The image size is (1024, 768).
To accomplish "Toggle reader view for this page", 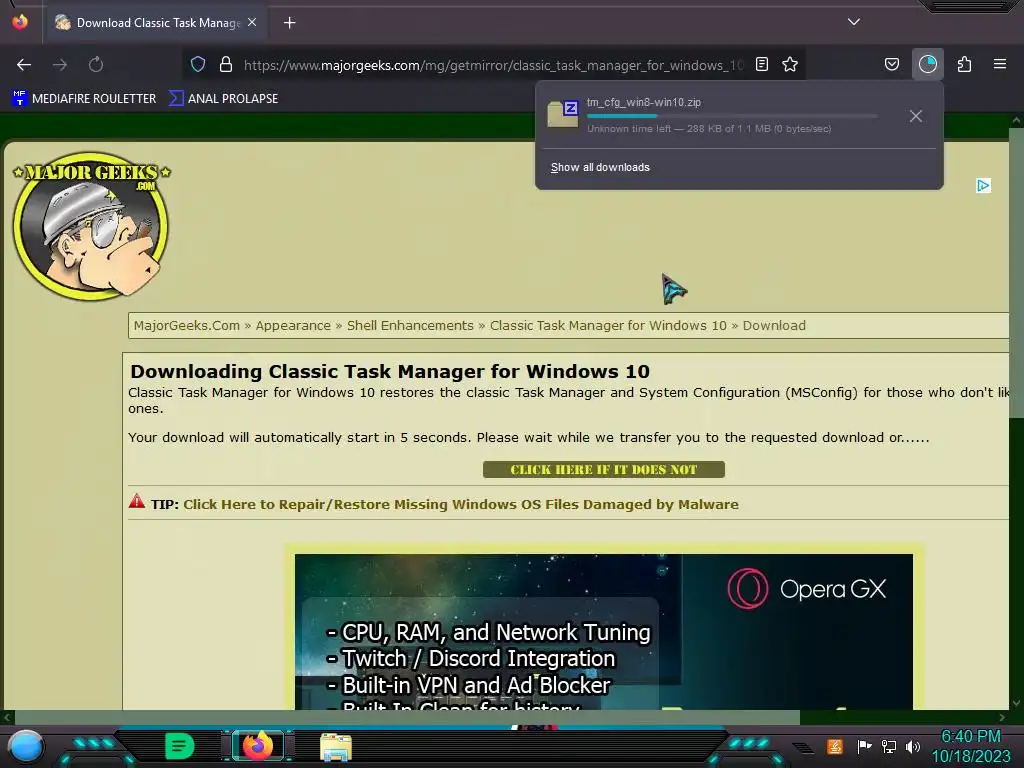I will [761, 65].
